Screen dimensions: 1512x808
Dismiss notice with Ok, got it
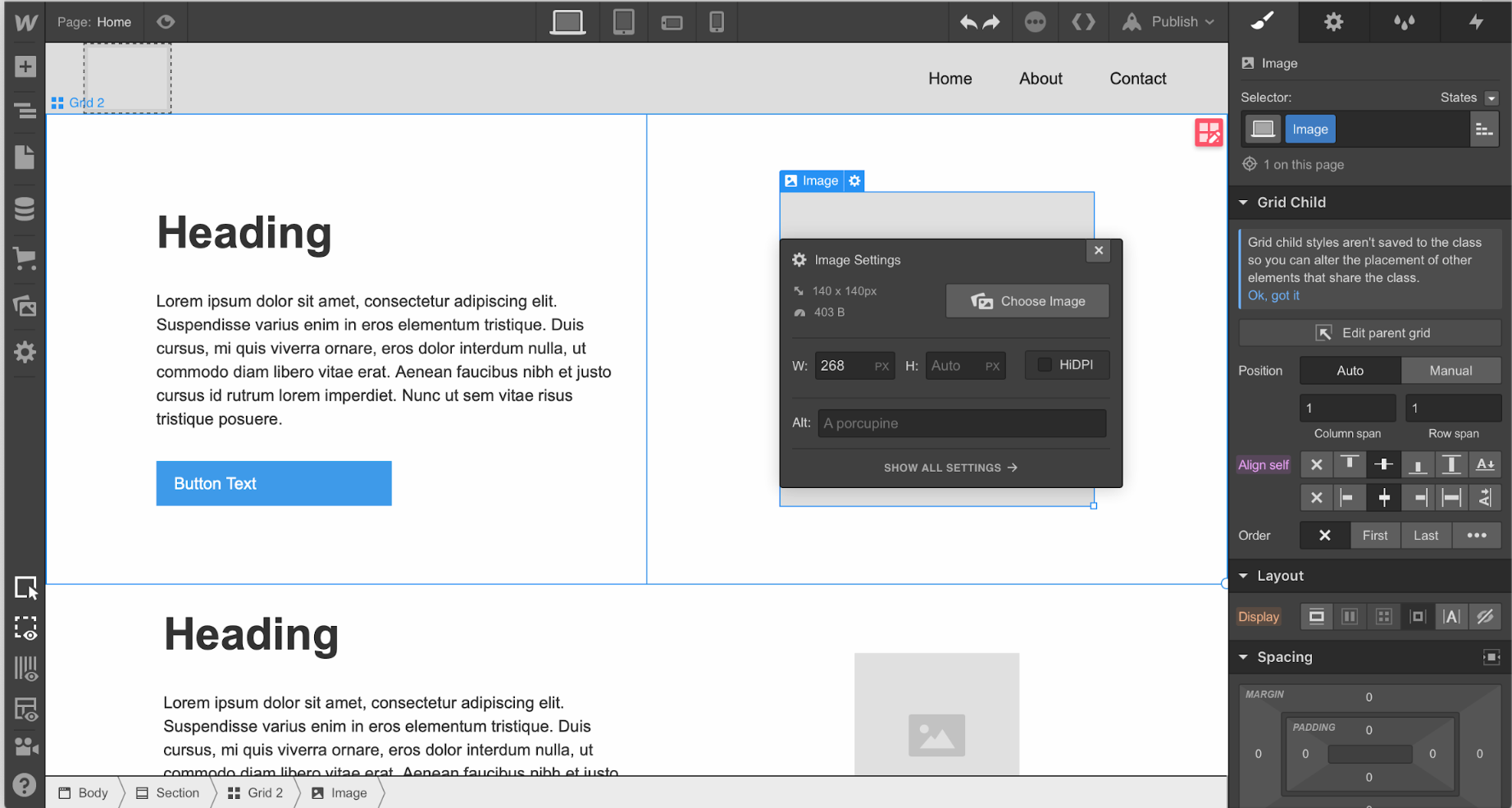tap(1273, 296)
